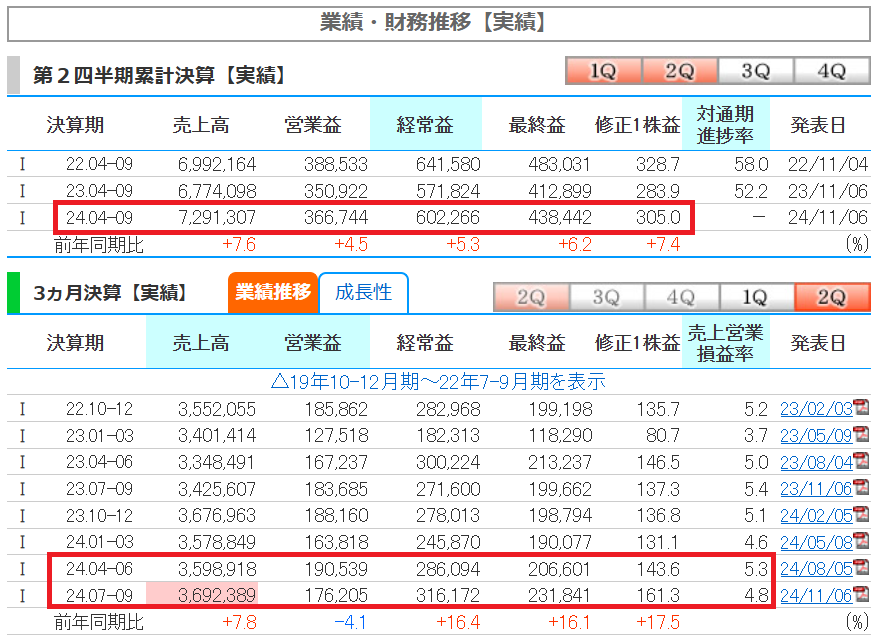Switch to 業績推移 tab
This screenshot has width=878, height=635.
pos(273,292)
